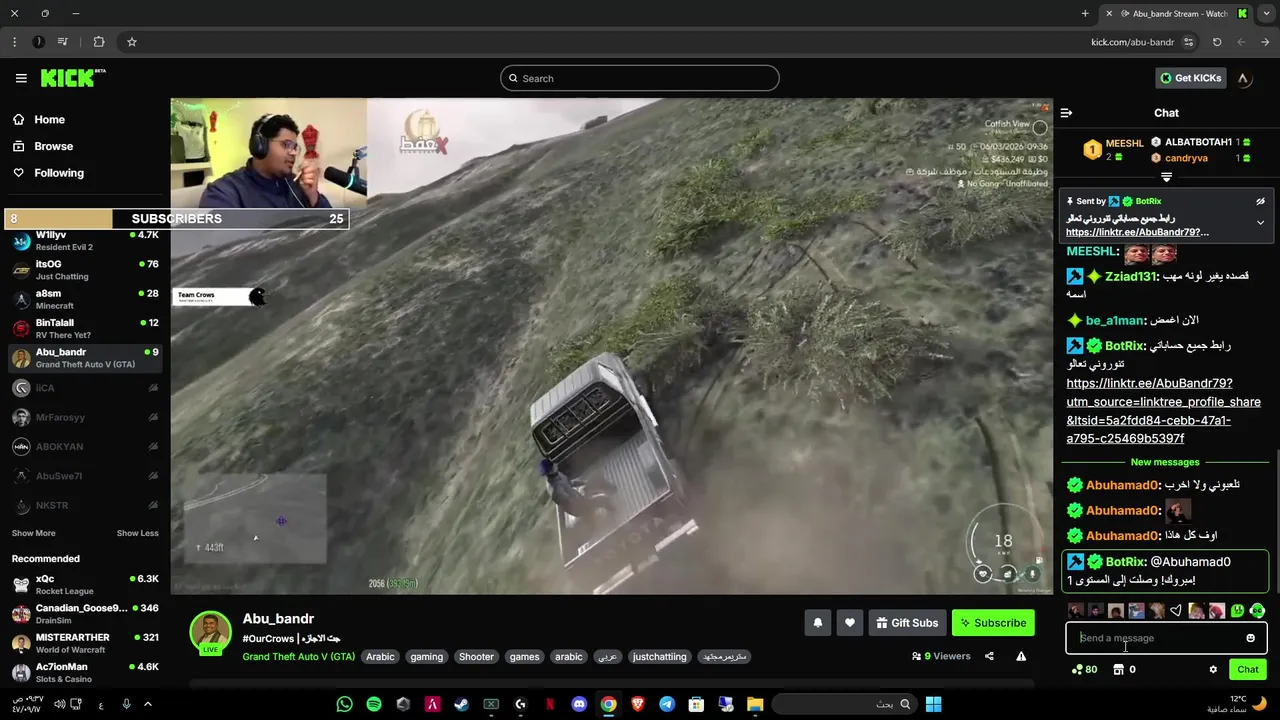This screenshot has height=720, width=1280.
Task: Select the justchatting tag
Action: (660, 657)
